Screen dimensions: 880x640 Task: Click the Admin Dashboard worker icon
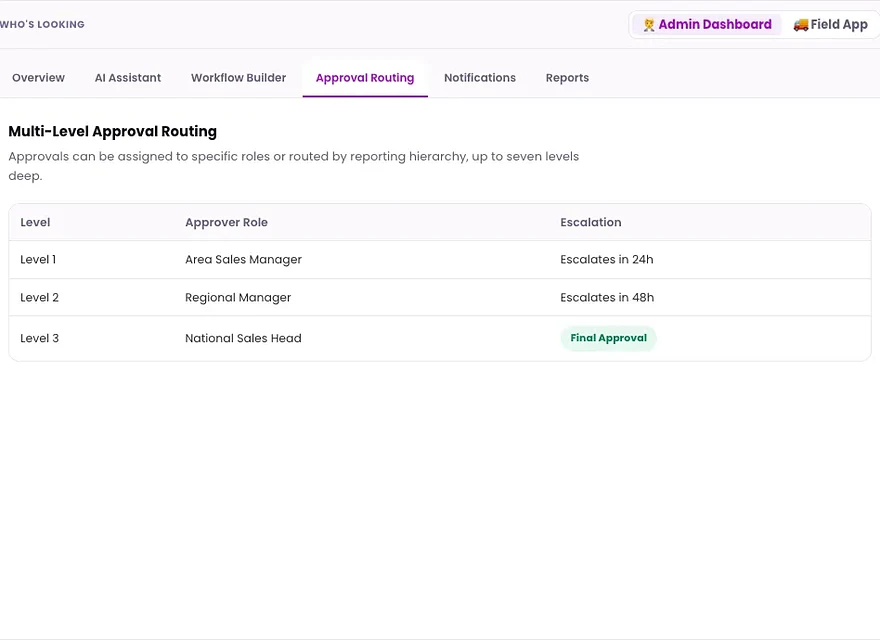tap(649, 25)
